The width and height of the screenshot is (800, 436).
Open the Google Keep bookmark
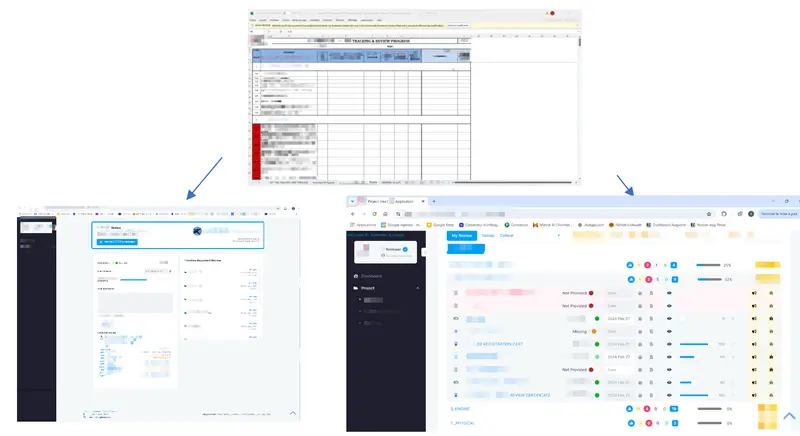tap(440, 225)
